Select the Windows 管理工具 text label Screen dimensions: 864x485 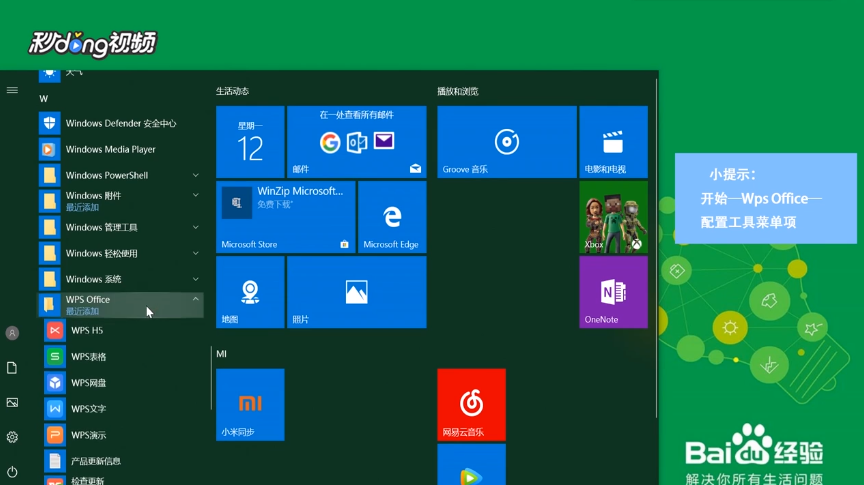click(101, 227)
